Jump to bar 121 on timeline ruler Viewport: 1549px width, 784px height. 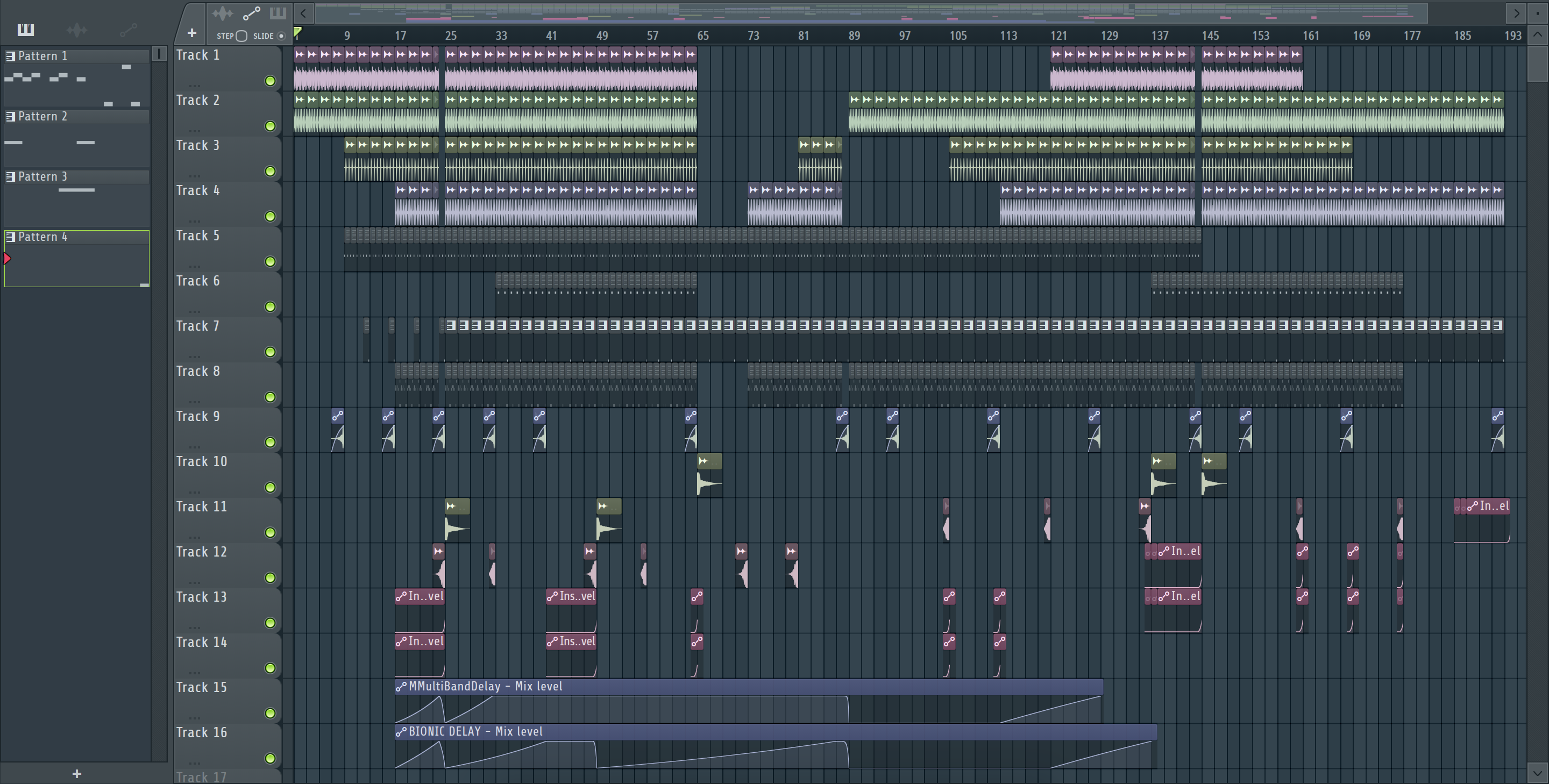[x=1058, y=36]
